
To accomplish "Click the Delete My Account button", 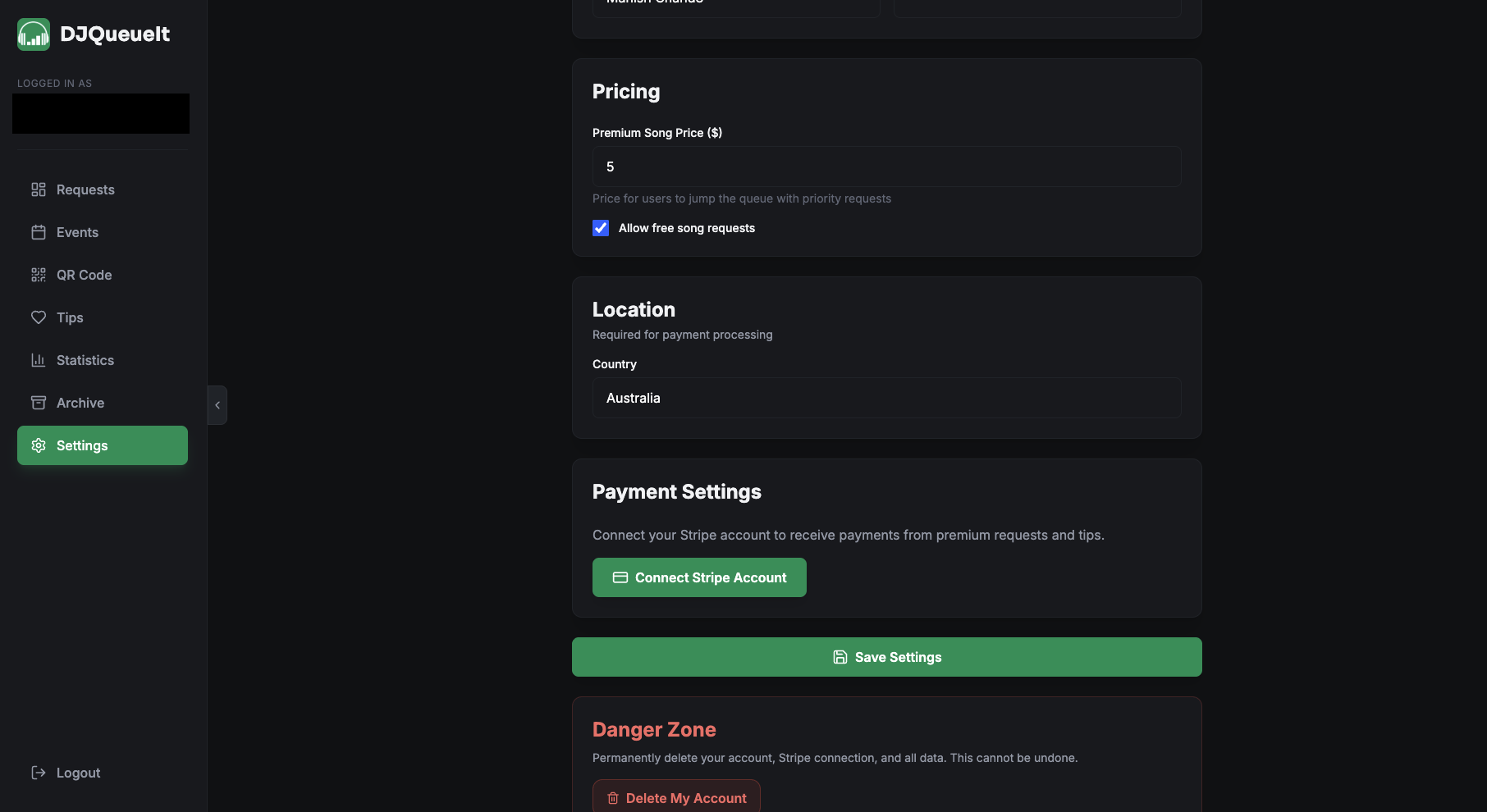I will pyautogui.click(x=676, y=797).
